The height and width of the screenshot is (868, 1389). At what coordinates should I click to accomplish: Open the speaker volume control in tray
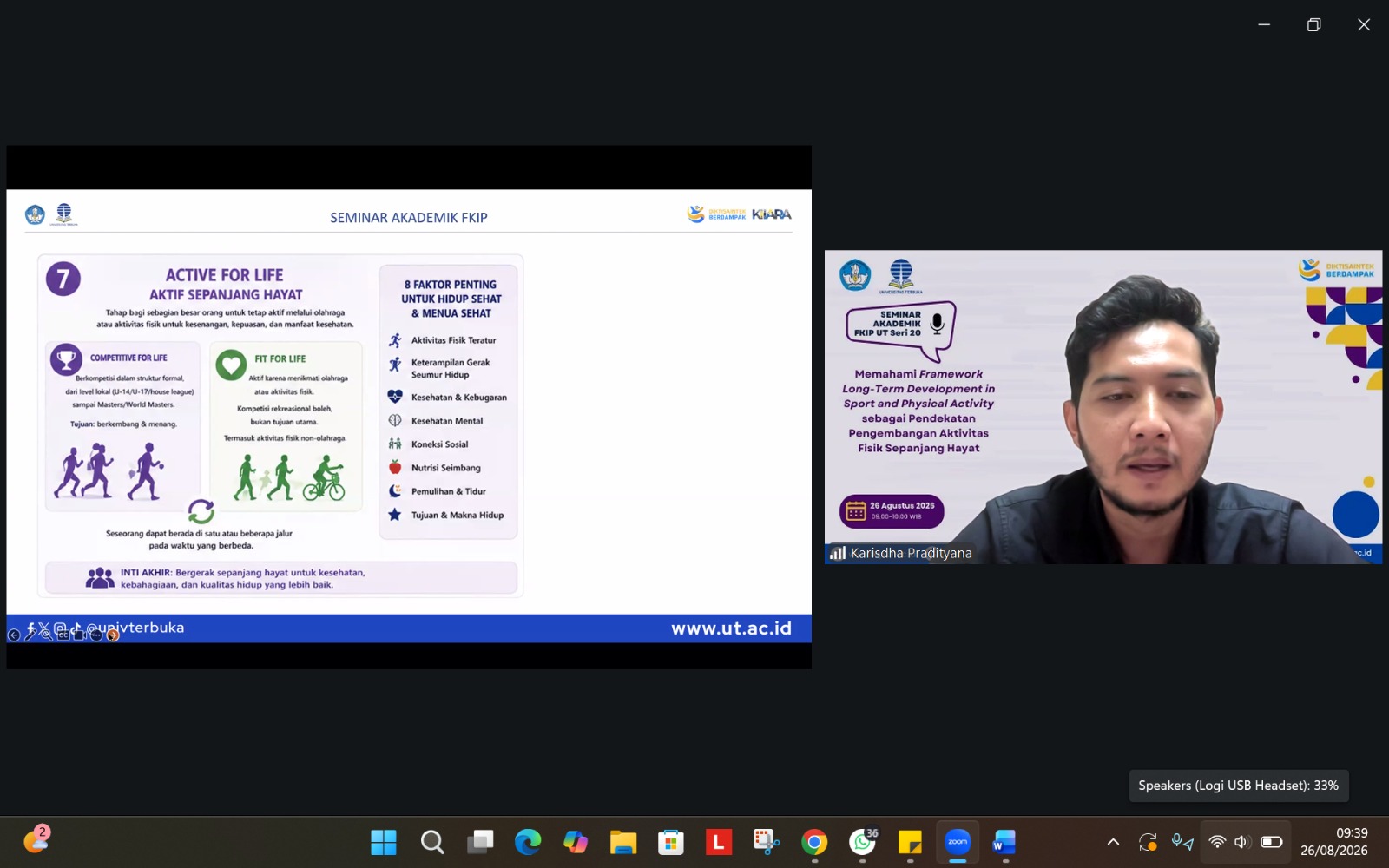1241,842
